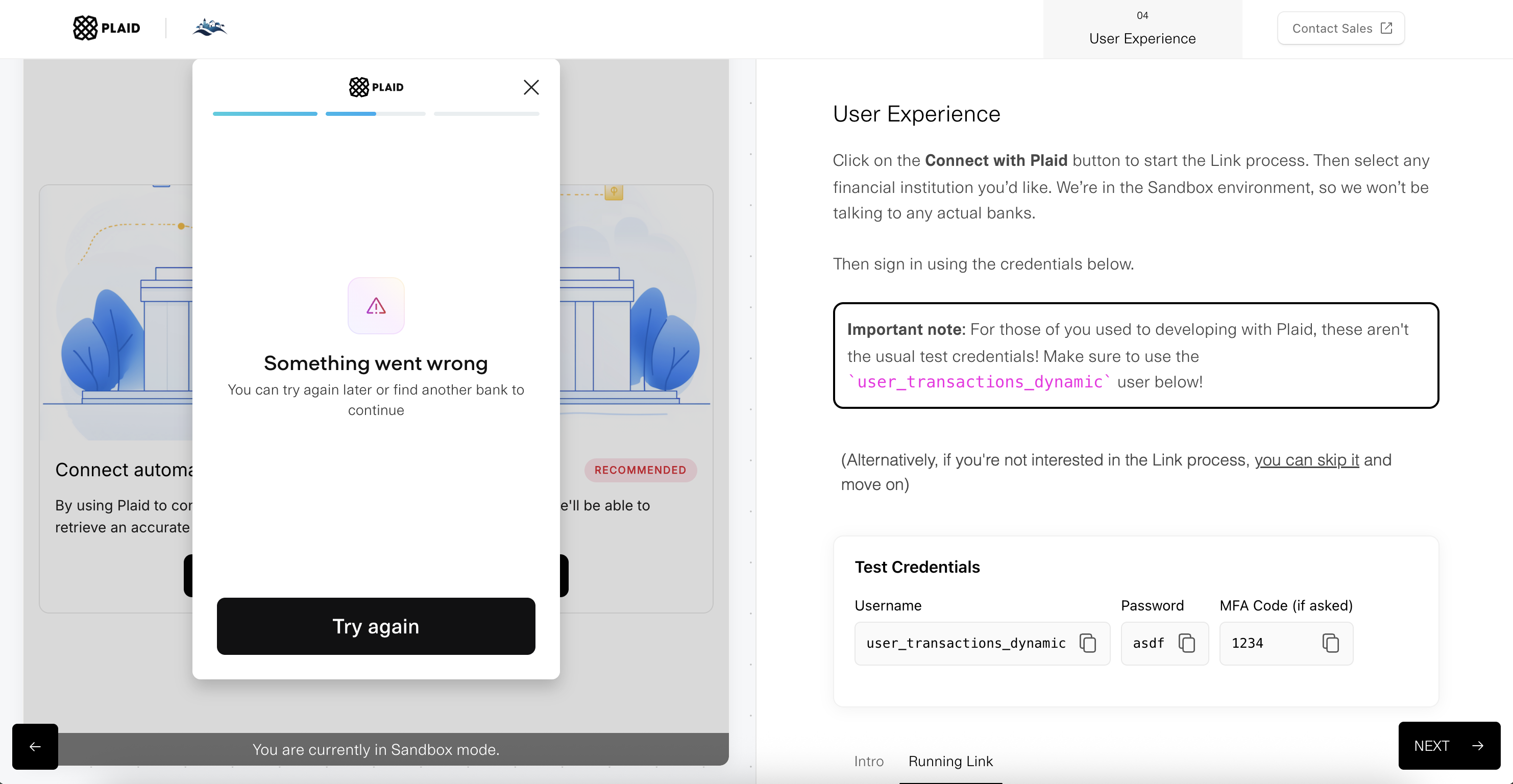Select the Running Link tab

[950, 762]
